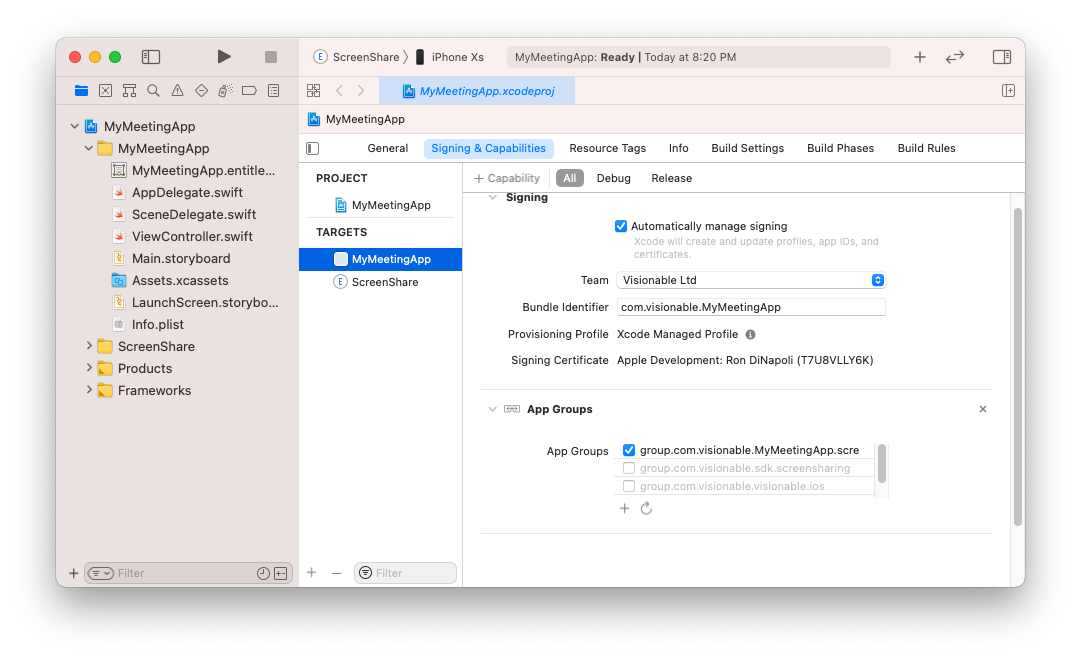
Task: Collapse the Signing section
Action: [x=492, y=198]
